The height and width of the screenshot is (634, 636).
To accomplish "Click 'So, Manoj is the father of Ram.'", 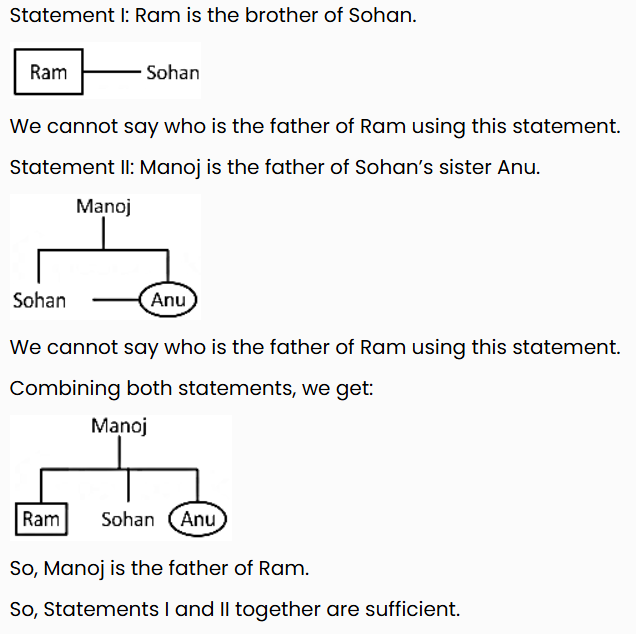I will (159, 568).
